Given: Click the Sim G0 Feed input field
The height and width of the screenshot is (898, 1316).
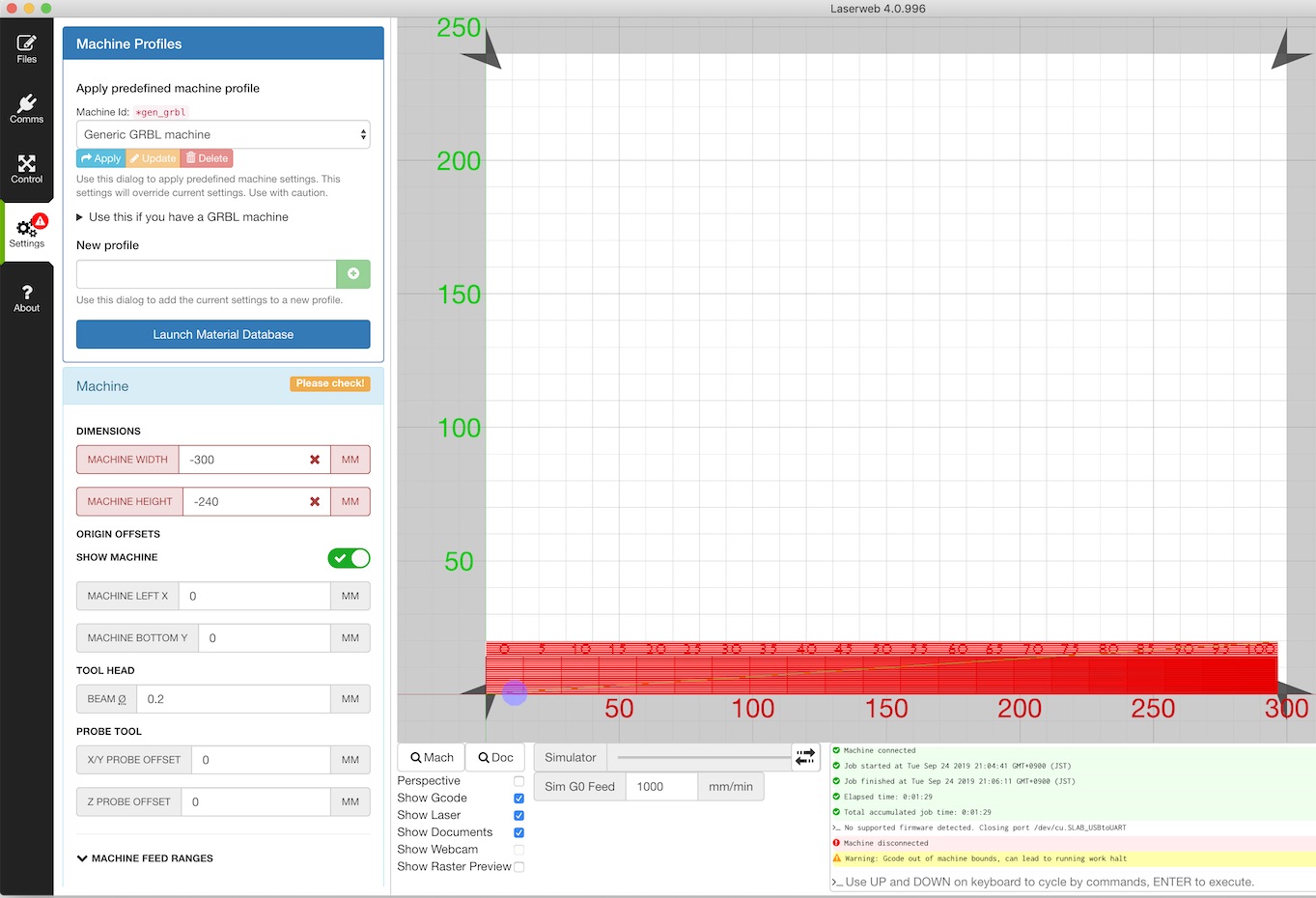Looking at the screenshot, I should click(x=661, y=786).
